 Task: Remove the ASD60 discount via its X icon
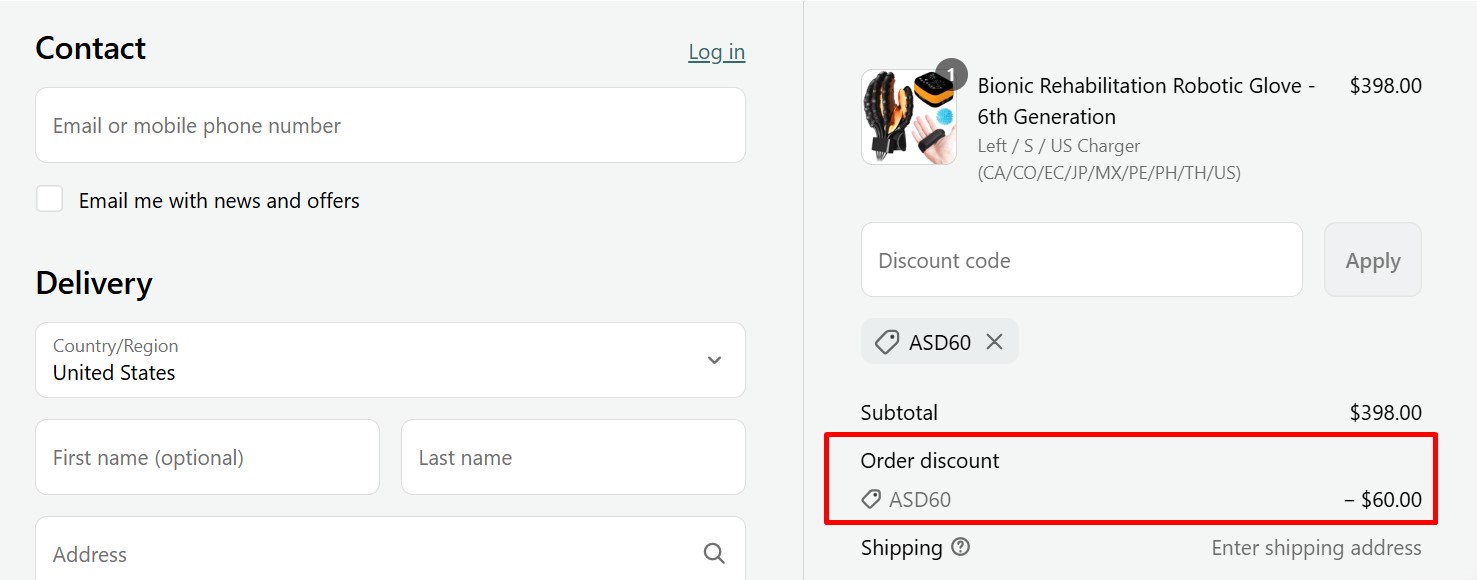point(994,342)
